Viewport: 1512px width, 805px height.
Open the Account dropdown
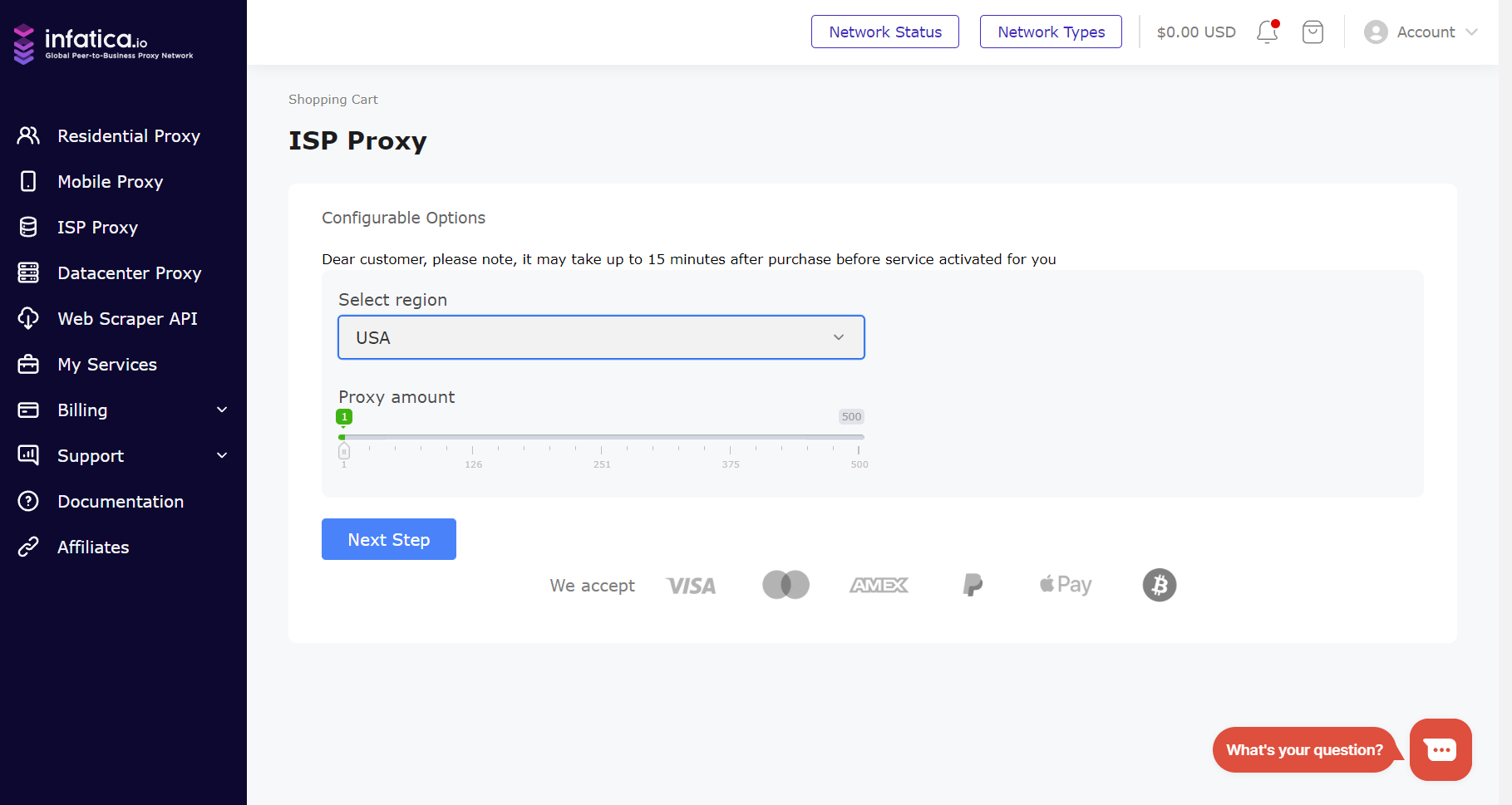(1421, 32)
